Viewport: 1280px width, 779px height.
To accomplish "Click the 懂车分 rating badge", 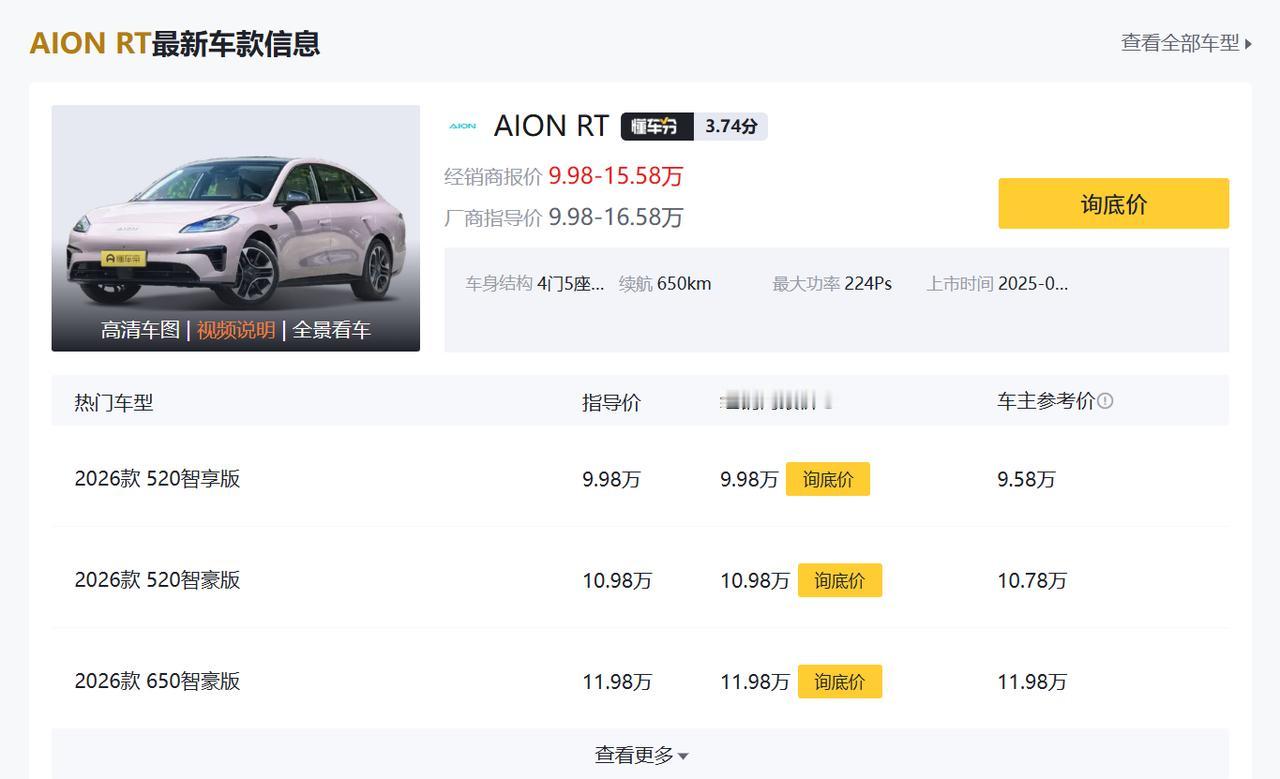I will (x=656, y=126).
